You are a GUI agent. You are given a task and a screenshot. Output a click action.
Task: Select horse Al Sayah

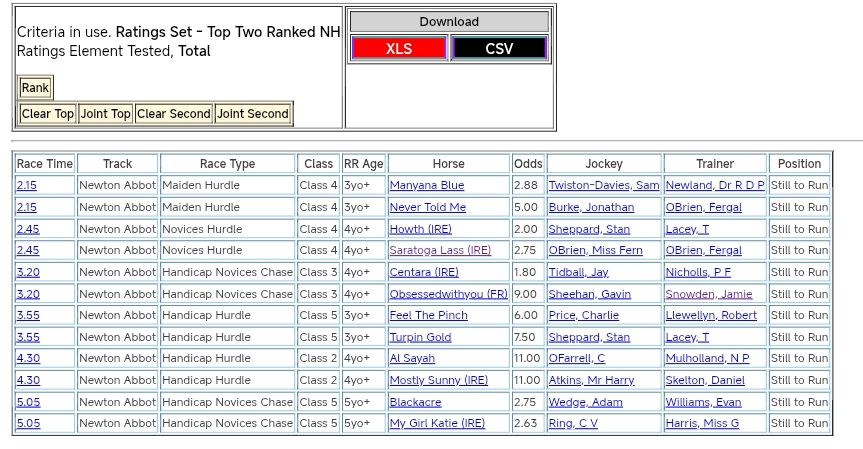tap(412, 358)
